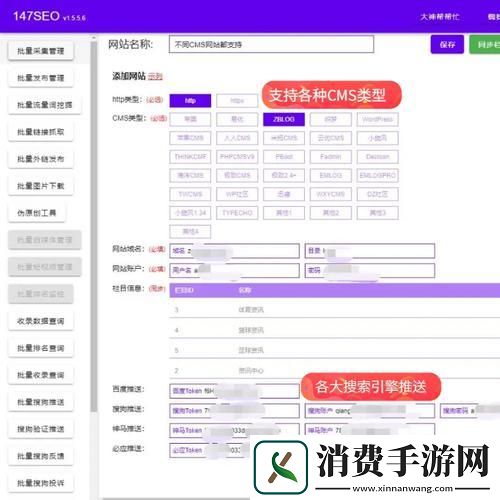Click 大神帮帮忙 in the top bar

click(x=440, y=17)
